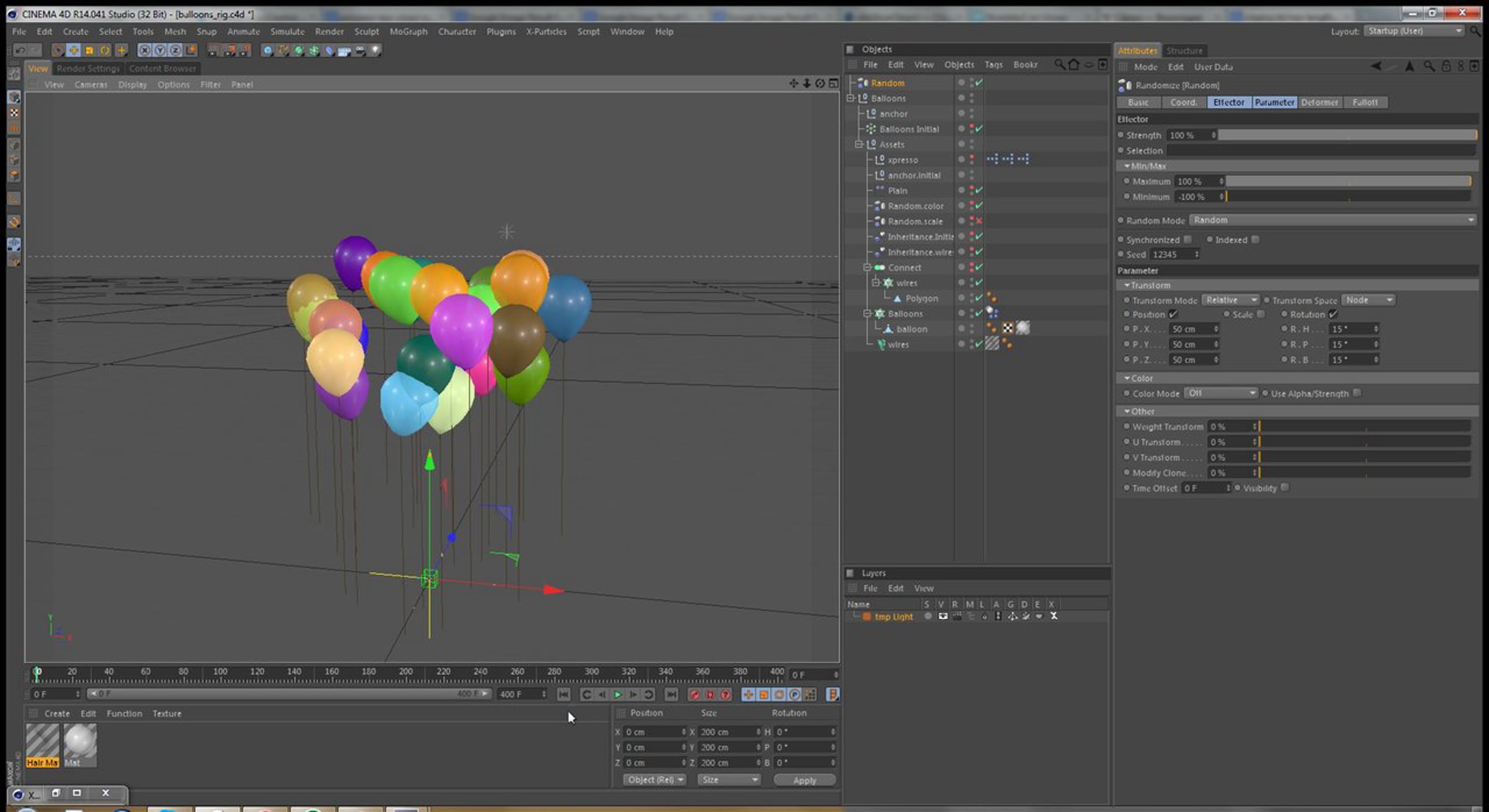Select the Rotate tool in top toolbar

click(105, 50)
